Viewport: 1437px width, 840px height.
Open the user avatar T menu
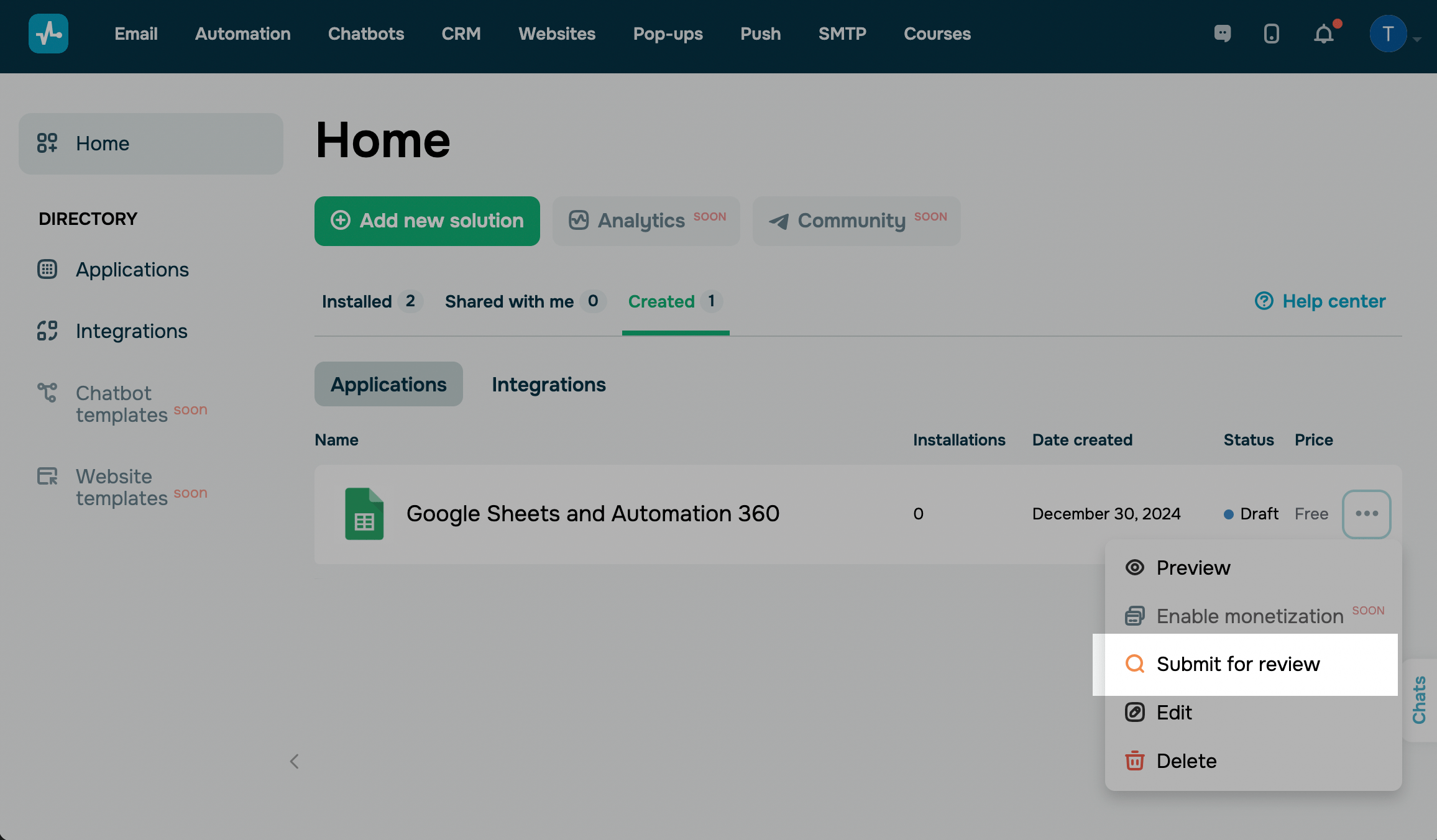1389,34
